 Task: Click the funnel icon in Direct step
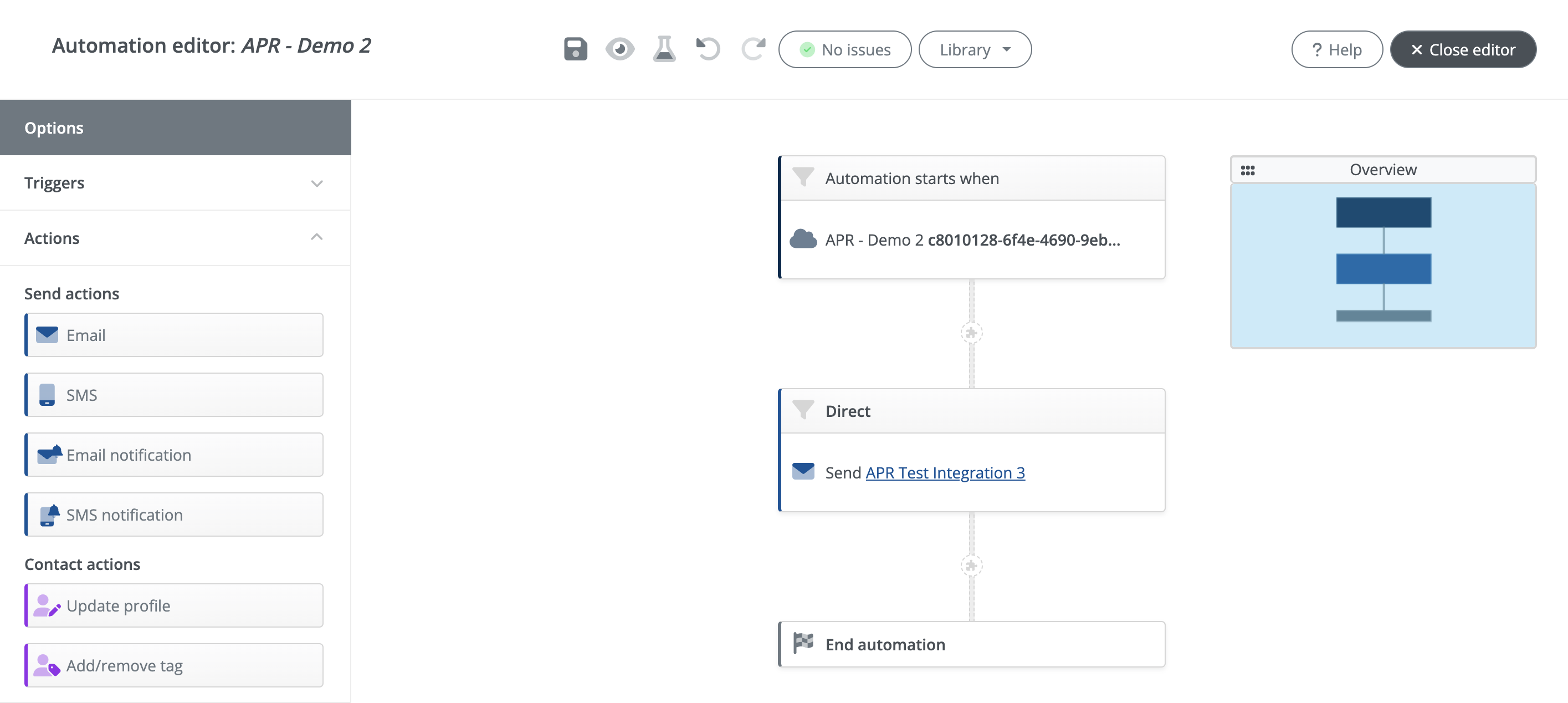point(803,410)
